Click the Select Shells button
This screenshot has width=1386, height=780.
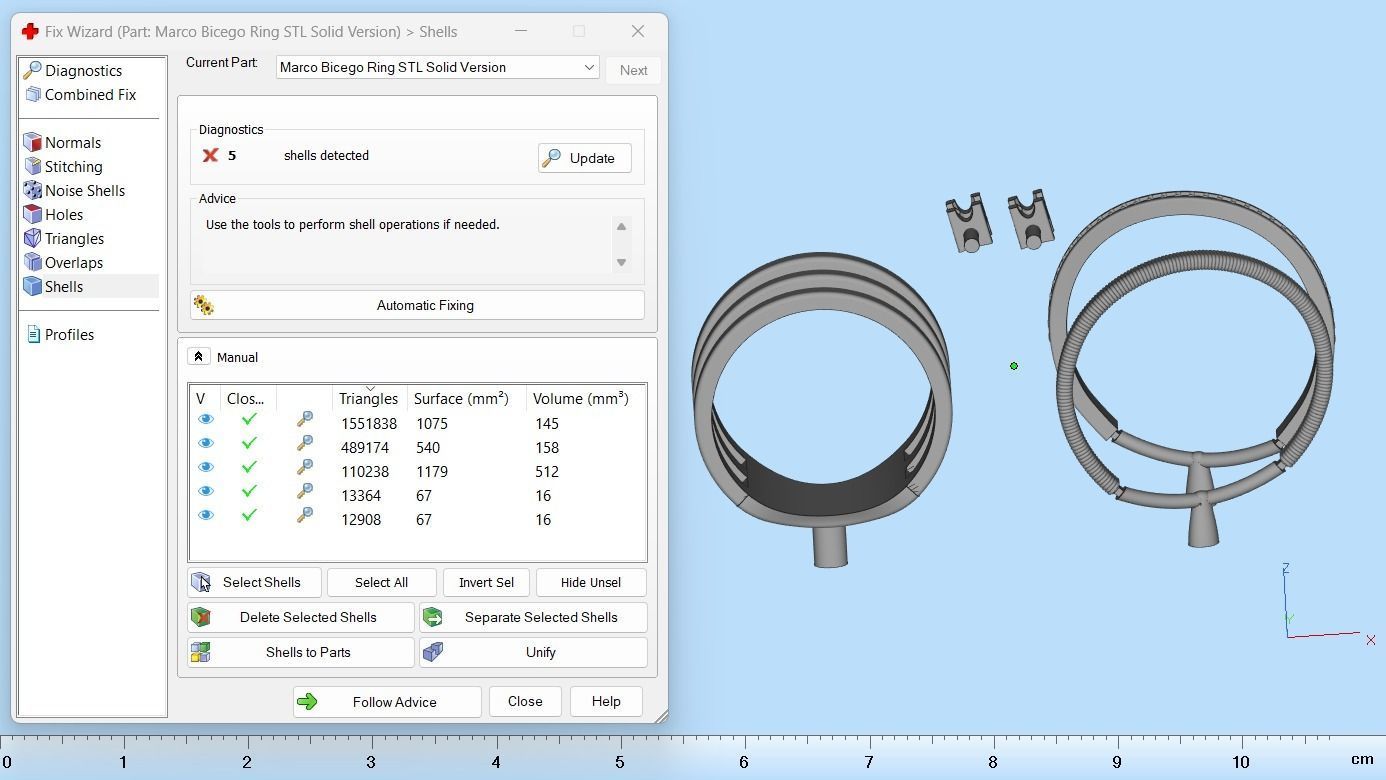pyautogui.click(x=254, y=582)
